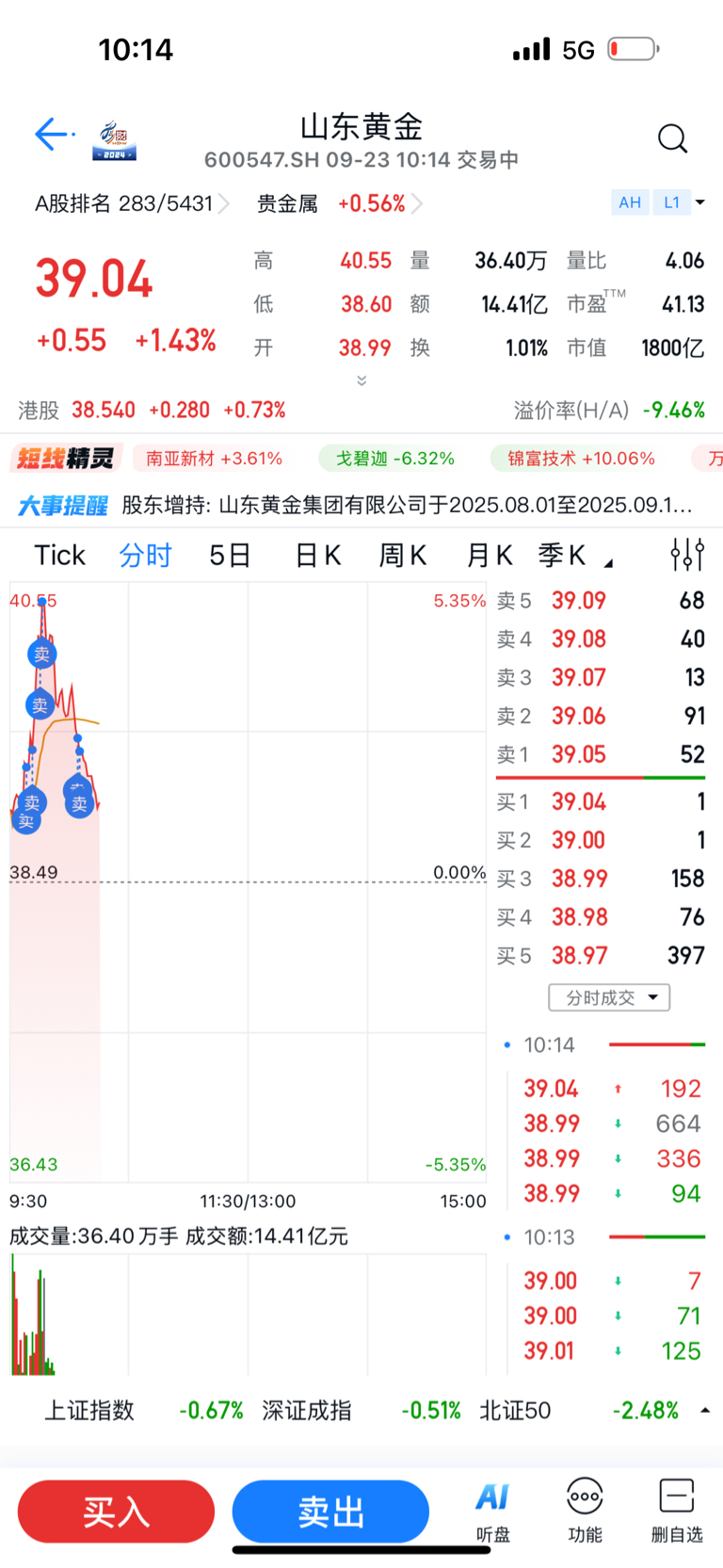Select 卖2 39.06 order row
This screenshot has height=1568, width=723.
click(x=601, y=717)
